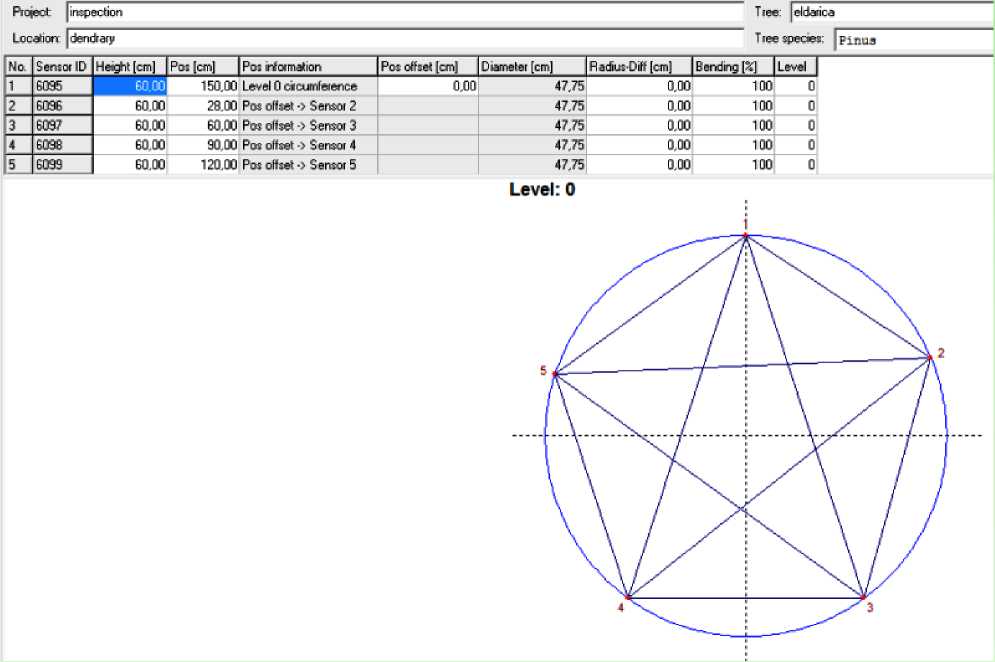
Task: Select row number 5 header
Action: click(x=18, y=165)
